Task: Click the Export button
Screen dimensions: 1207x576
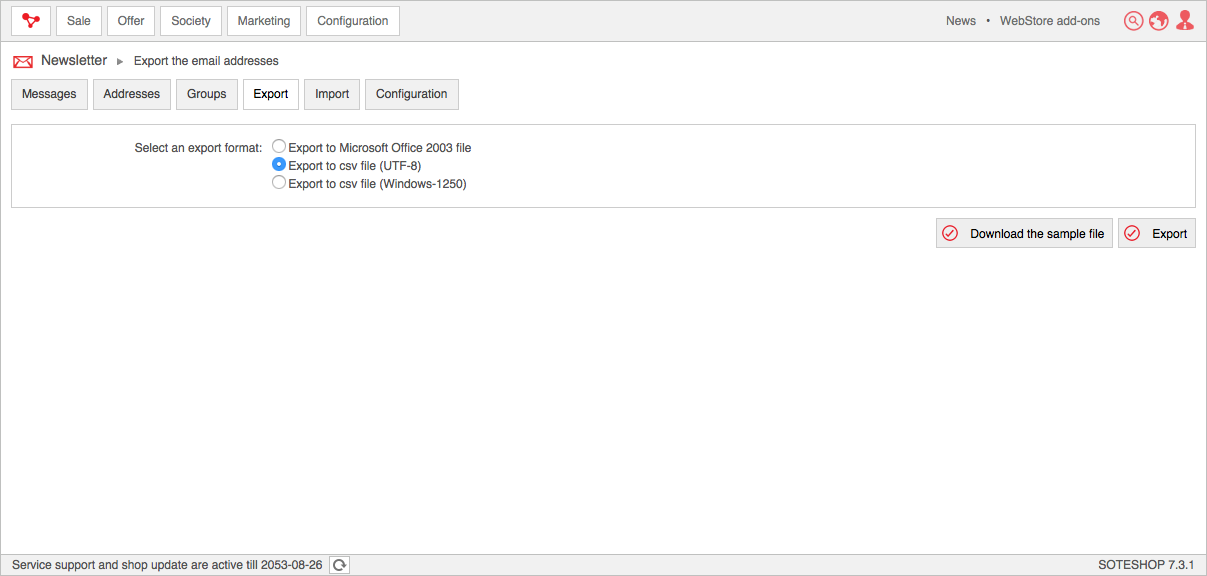Action: (x=1157, y=233)
